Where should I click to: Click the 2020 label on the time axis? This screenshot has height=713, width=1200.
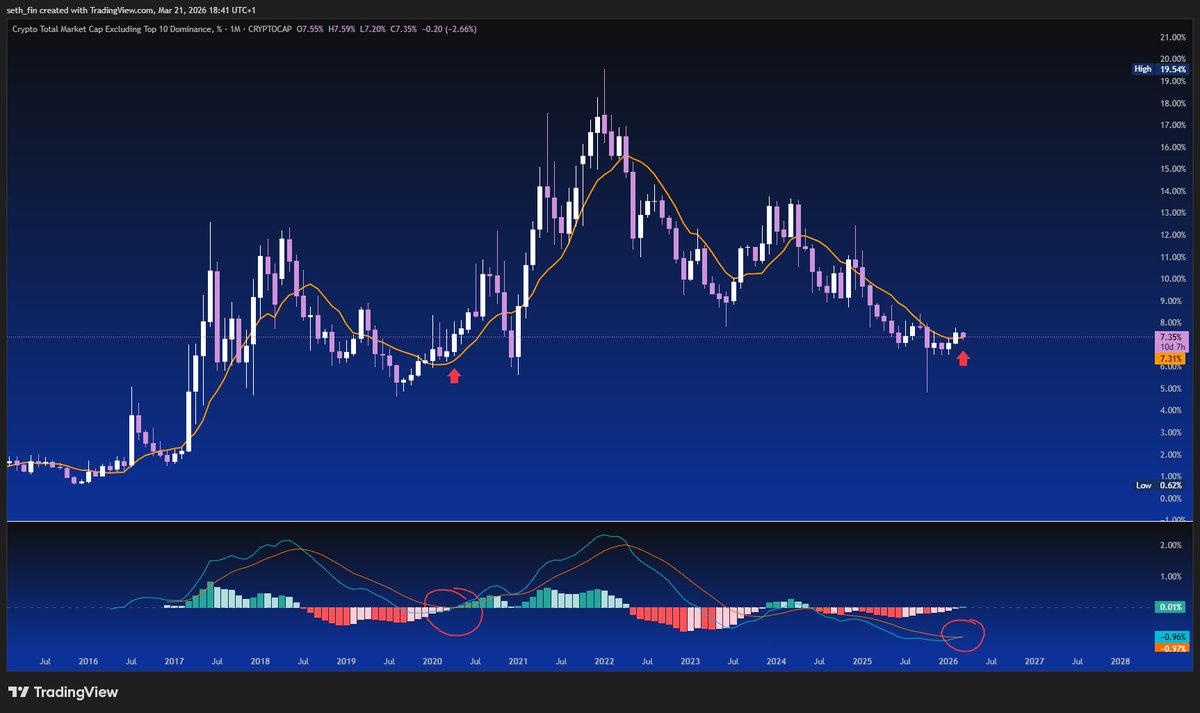[x=432, y=662]
